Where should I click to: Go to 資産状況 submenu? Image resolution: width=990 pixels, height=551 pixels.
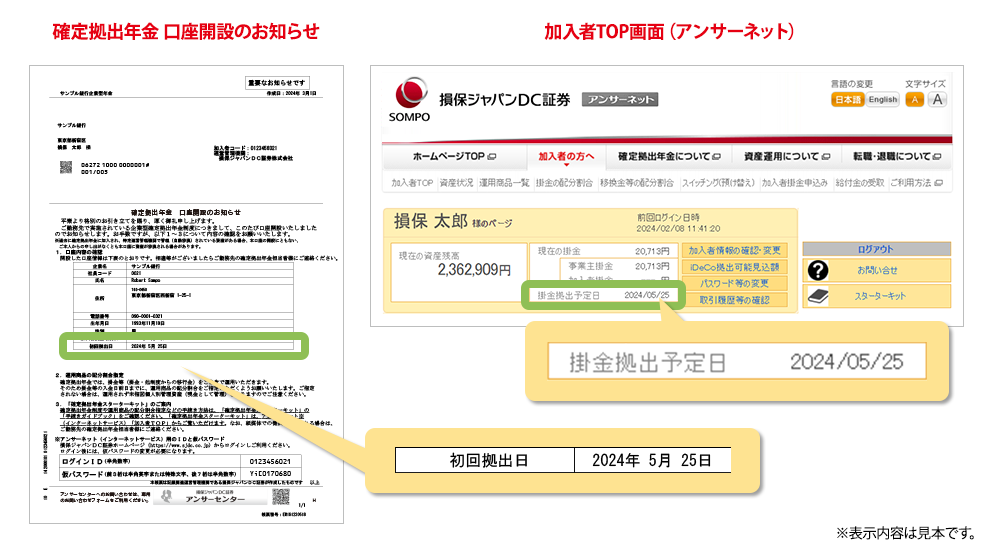[x=456, y=183]
